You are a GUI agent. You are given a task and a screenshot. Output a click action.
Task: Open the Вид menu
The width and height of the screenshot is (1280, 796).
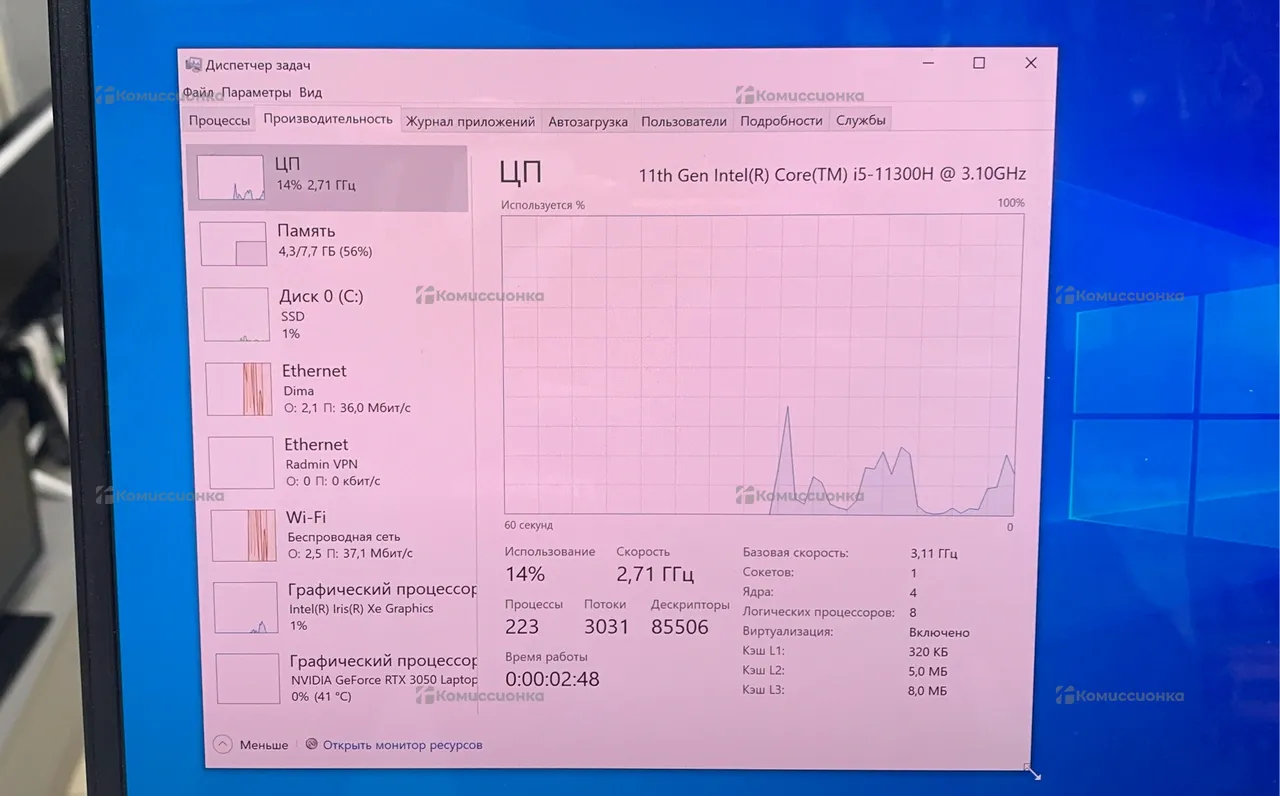(310, 92)
